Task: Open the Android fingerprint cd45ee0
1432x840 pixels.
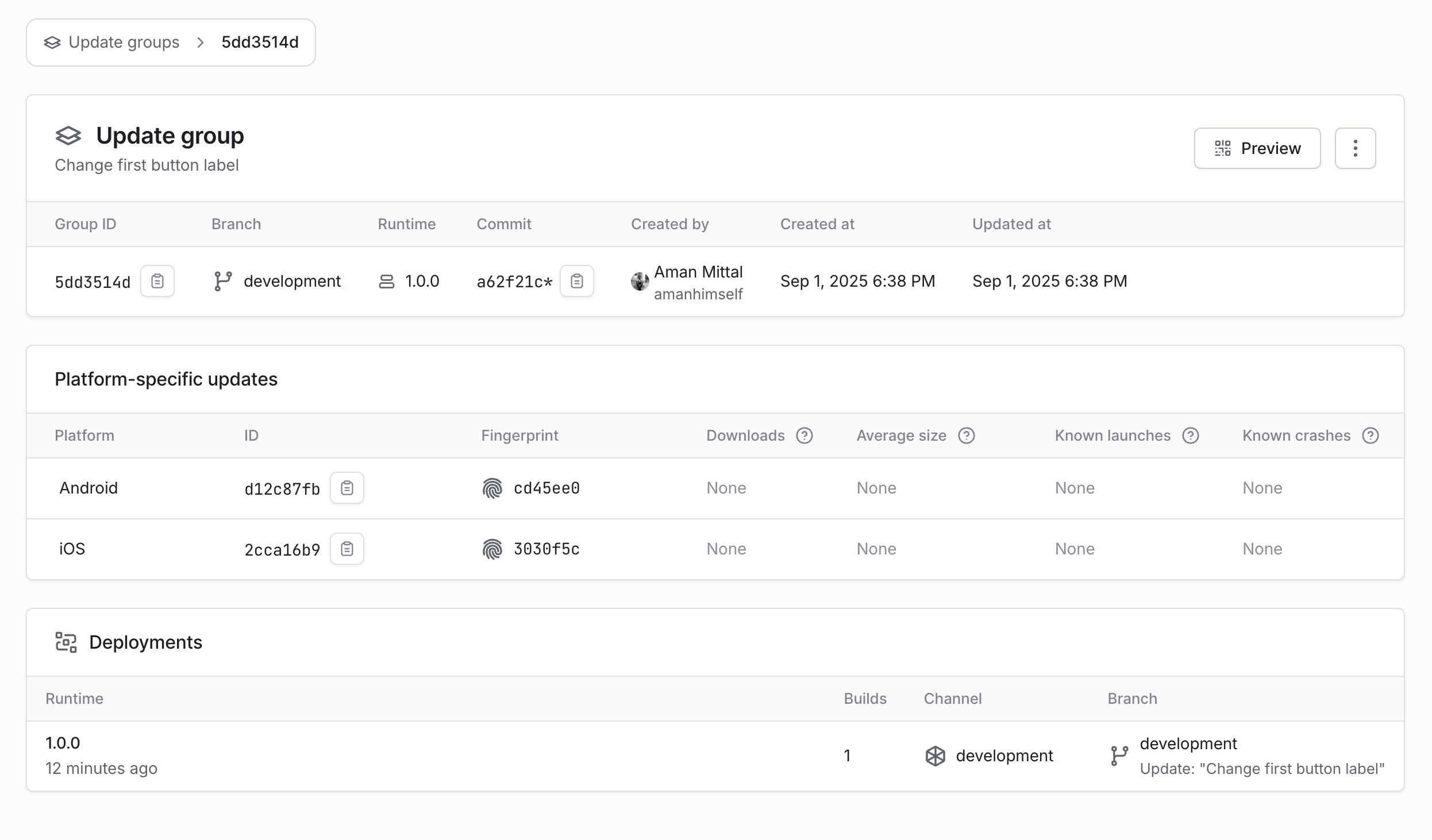Action: point(546,488)
